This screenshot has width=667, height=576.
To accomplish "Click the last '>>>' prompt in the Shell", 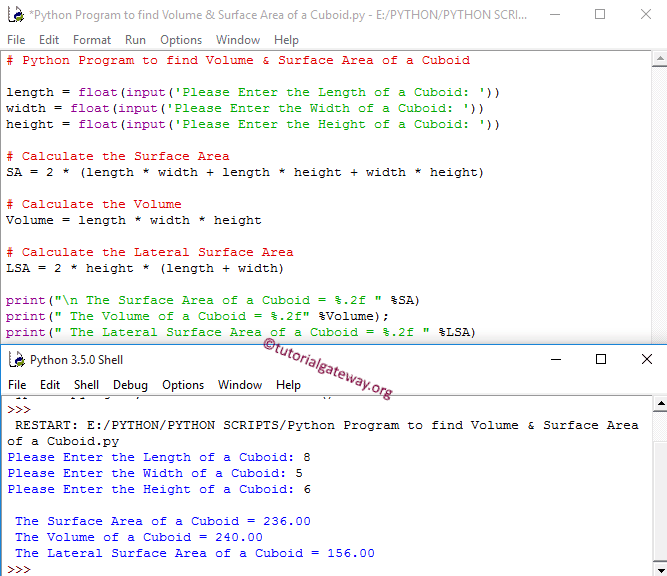I will pyautogui.click(x=19, y=569).
